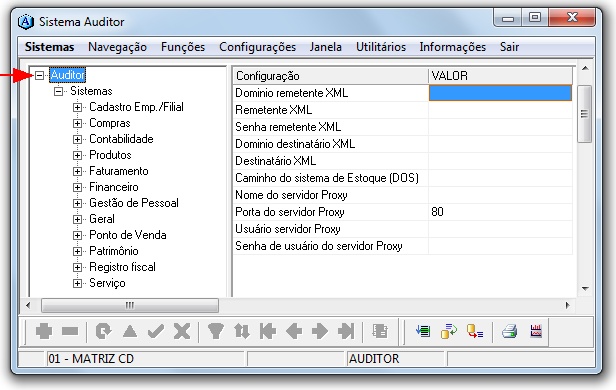This screenshot has height=390, width=616.
Task: Click the horizontal scrollbar left arrow
Action: tap(28, 305)
